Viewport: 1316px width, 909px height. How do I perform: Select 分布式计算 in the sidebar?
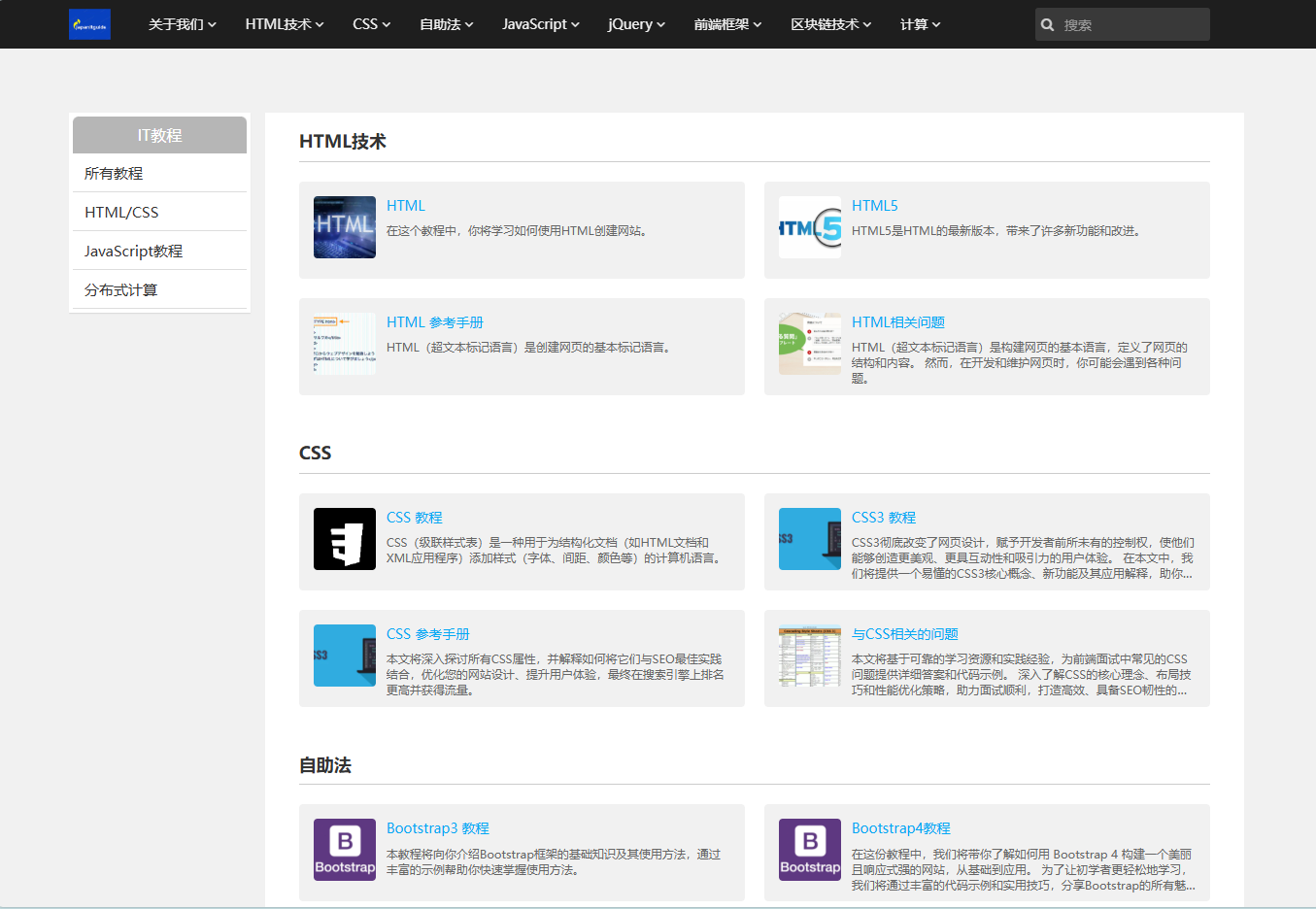tap(120, 290)
